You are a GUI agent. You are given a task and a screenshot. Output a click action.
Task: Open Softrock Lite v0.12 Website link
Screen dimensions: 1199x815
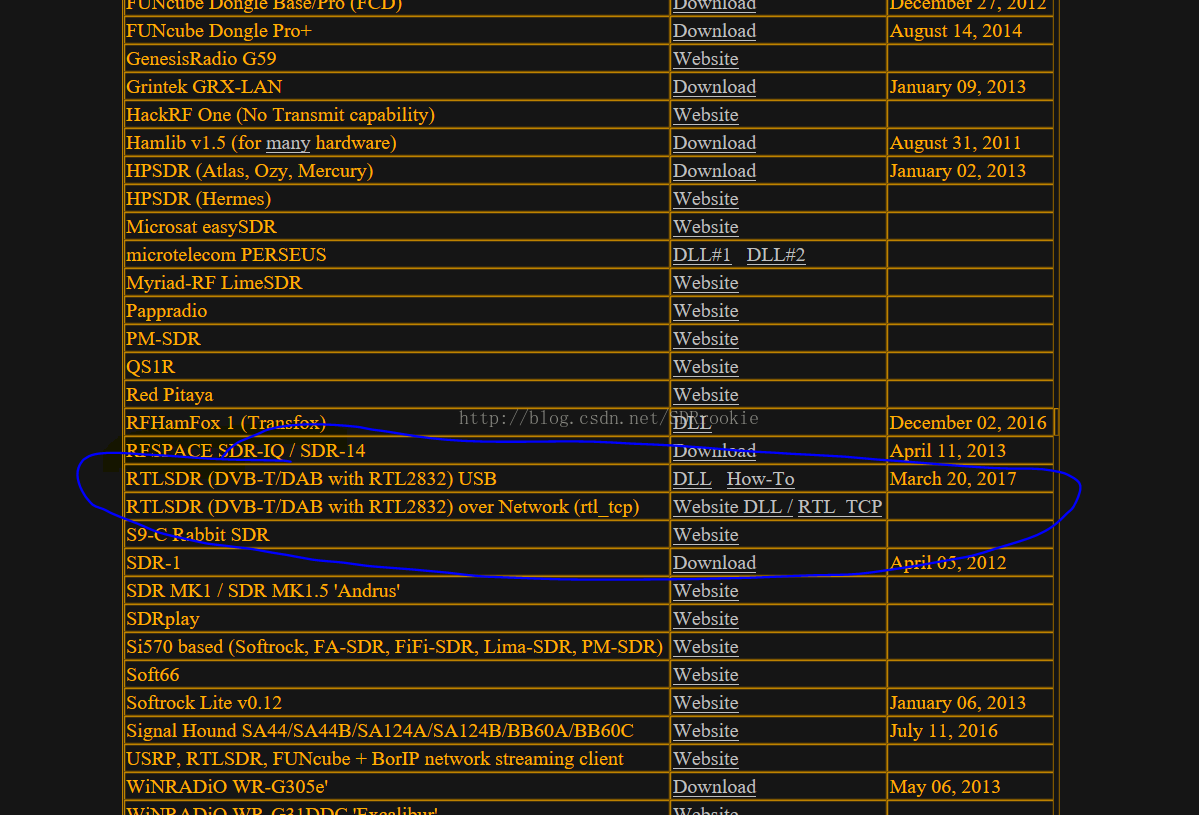click(706, 703)
